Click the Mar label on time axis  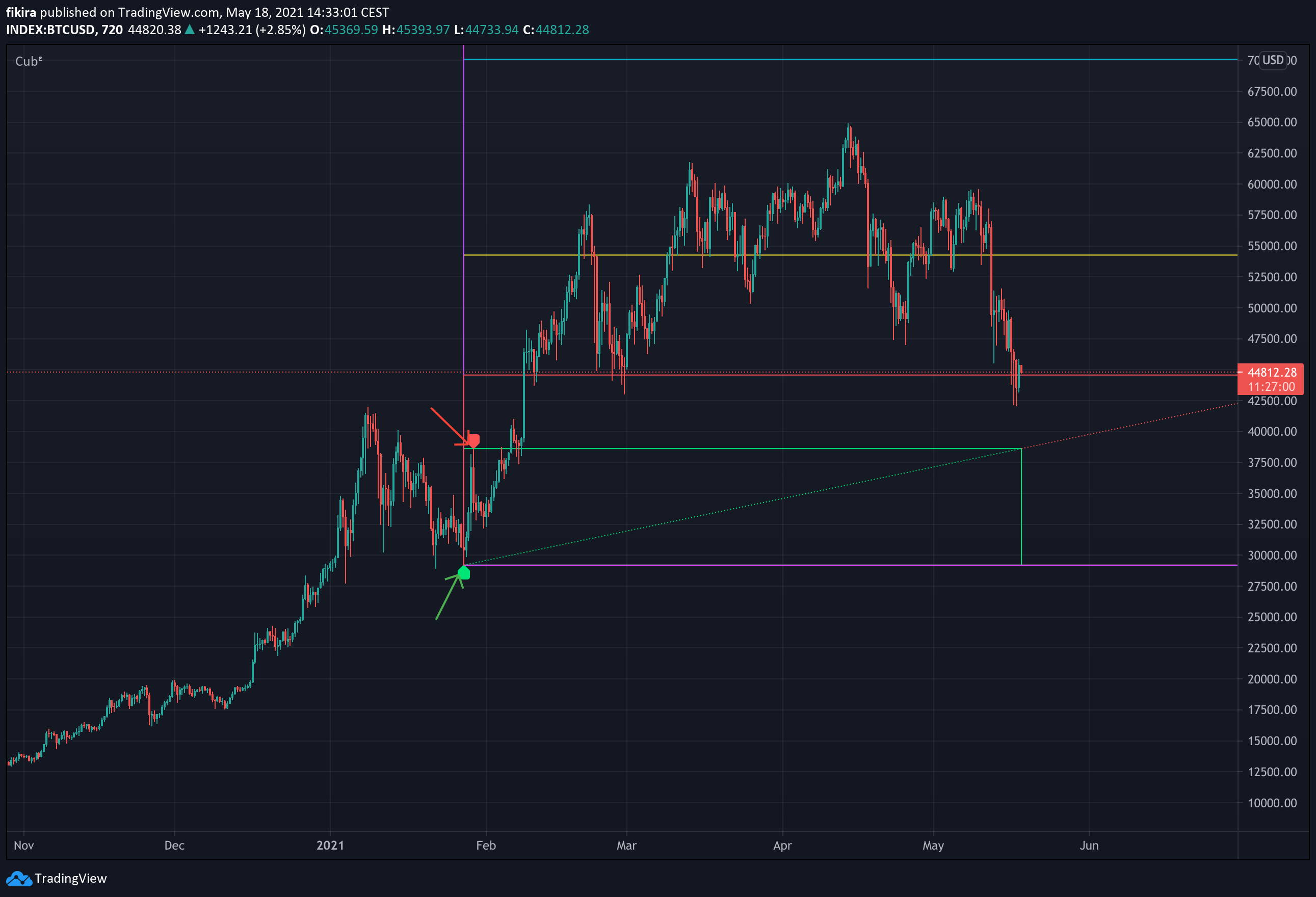point(626,846)
